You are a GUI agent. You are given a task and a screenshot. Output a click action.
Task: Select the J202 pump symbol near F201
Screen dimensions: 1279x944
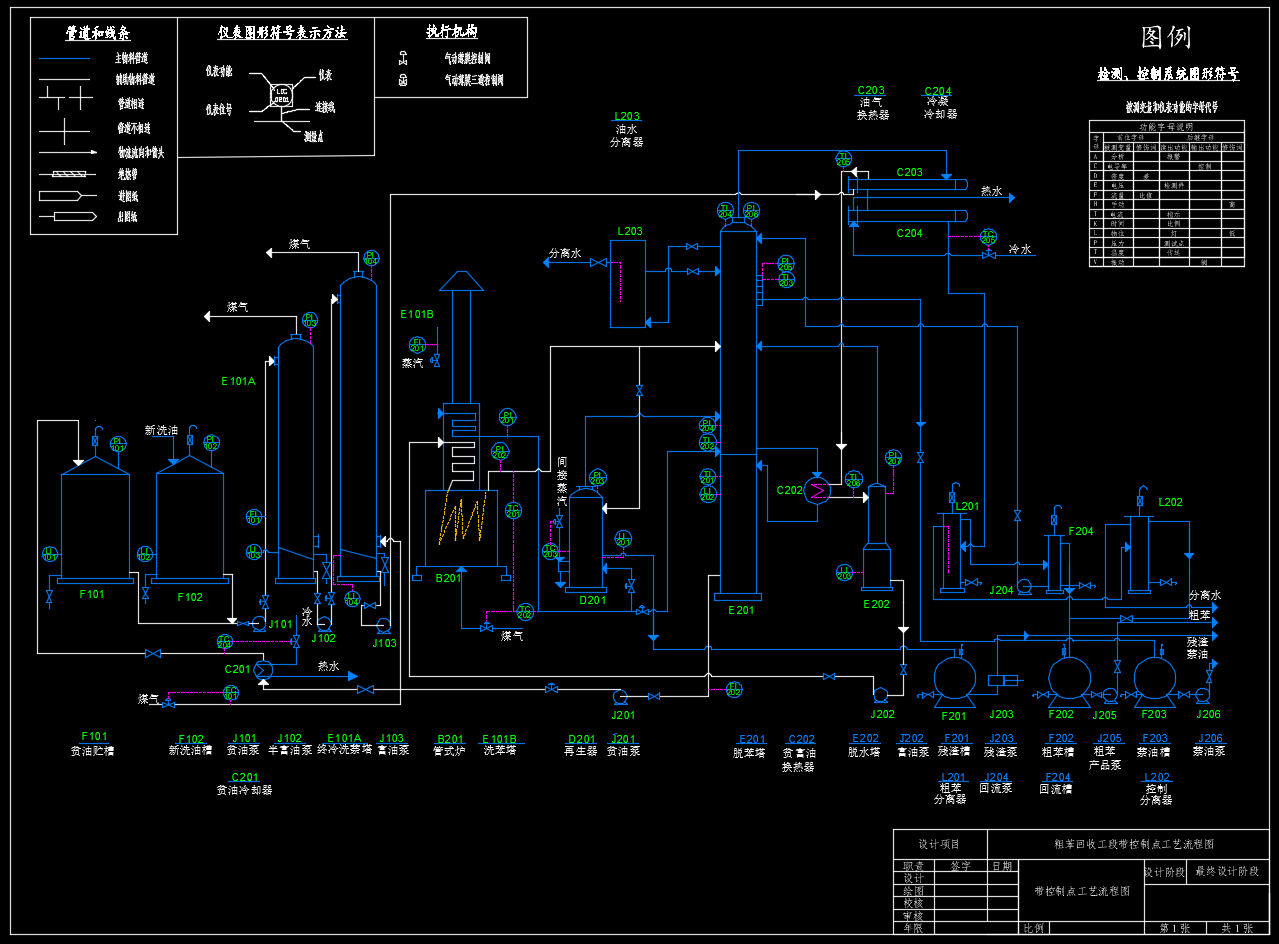[x=880, y=695]
